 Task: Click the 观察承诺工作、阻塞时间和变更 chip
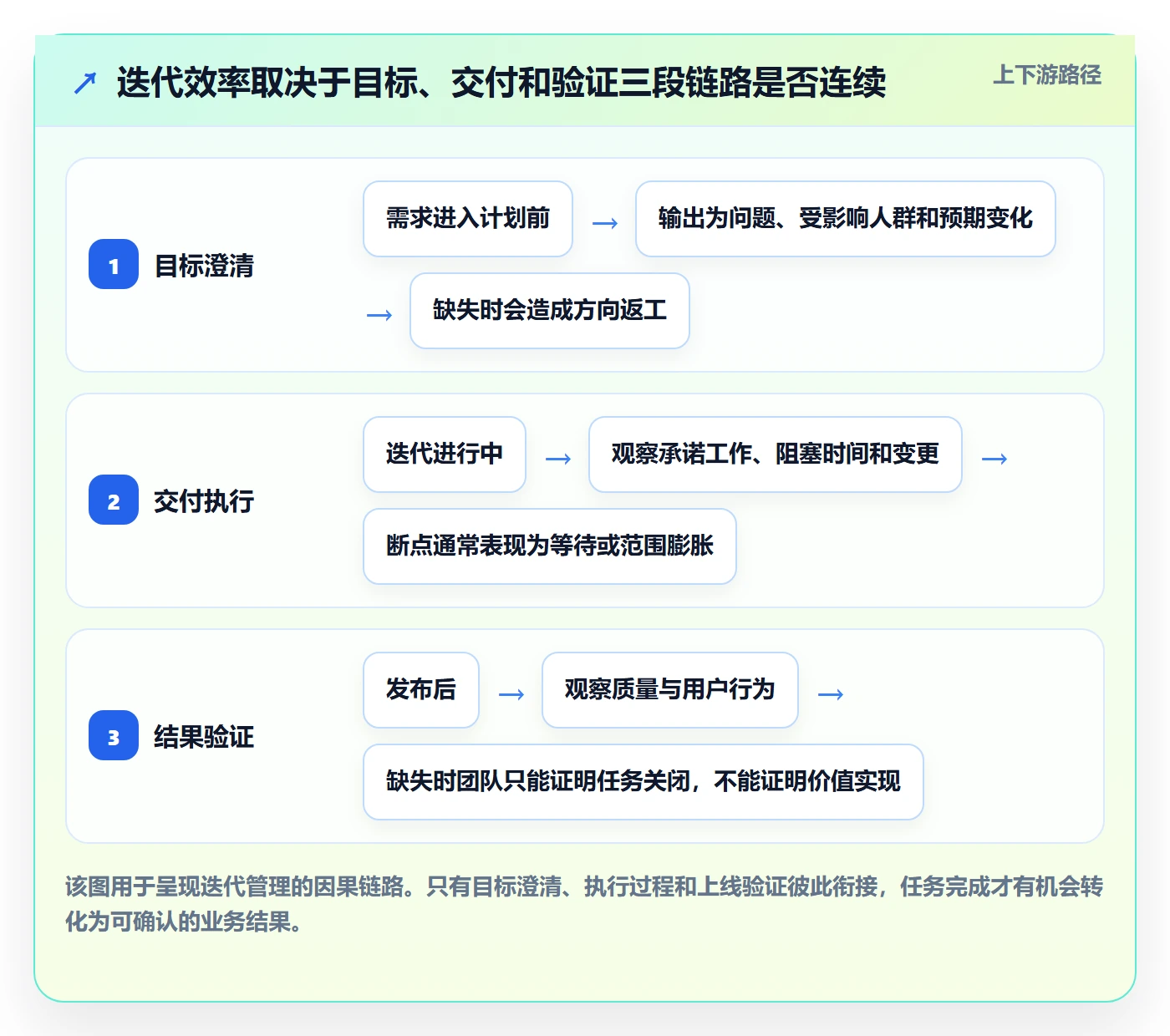point(776,455)
